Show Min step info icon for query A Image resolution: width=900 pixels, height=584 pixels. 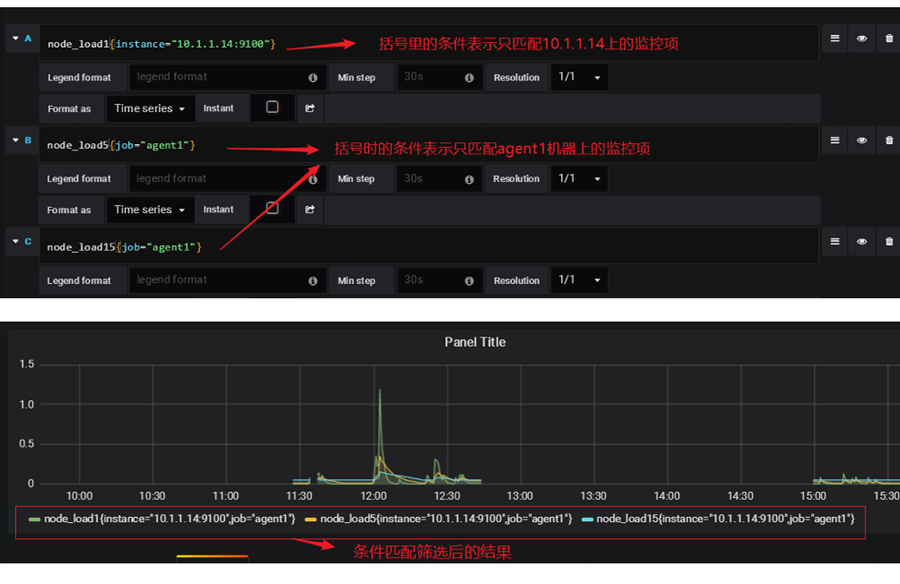tap(469, 78)
